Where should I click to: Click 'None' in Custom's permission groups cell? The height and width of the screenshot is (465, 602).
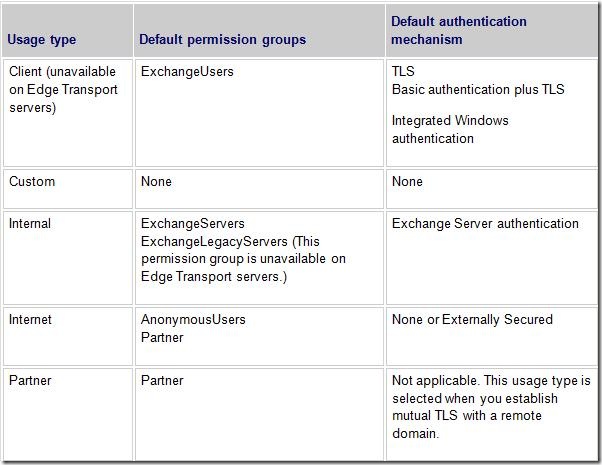[x=156, y=181]
